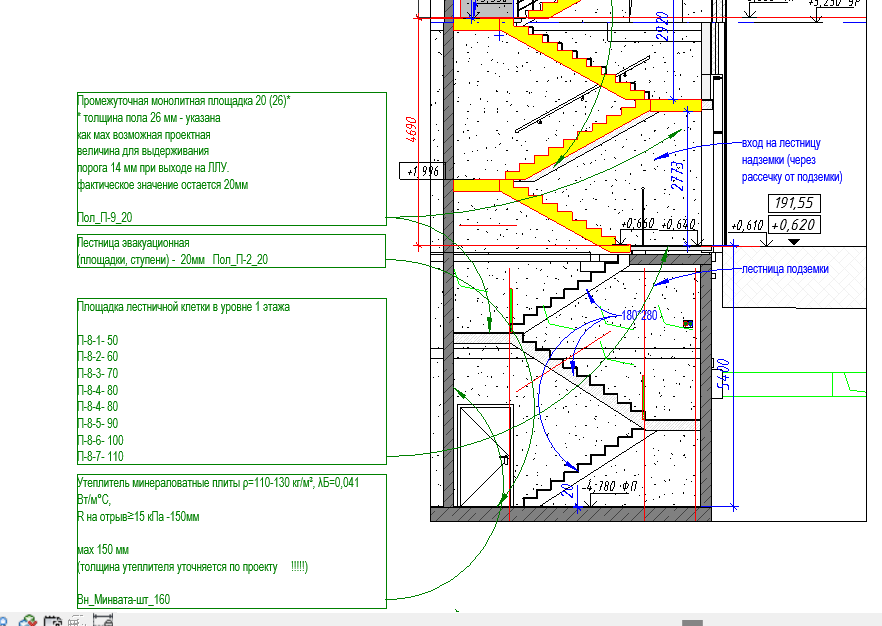882x626 pixels.
Task: Select heading 'Площадка лестничной клетки в уровне 1 этажа'
Action: pos(183,307)
